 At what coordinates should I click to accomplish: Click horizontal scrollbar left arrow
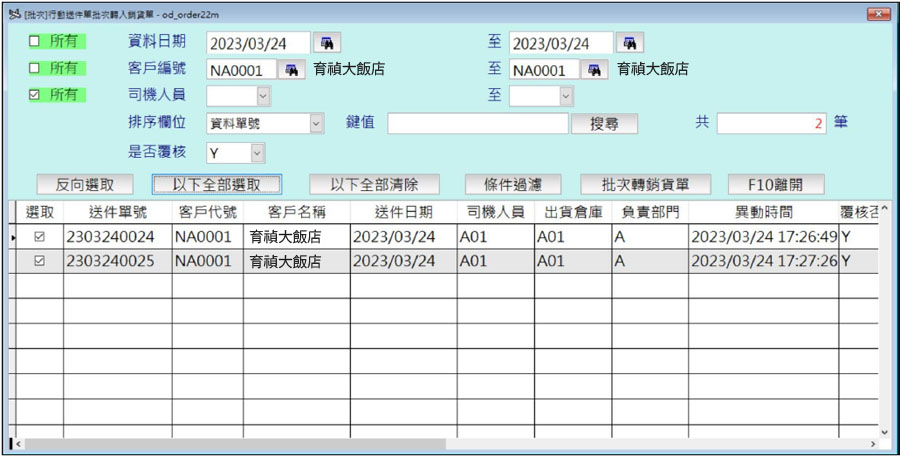[x=18, y=444]
